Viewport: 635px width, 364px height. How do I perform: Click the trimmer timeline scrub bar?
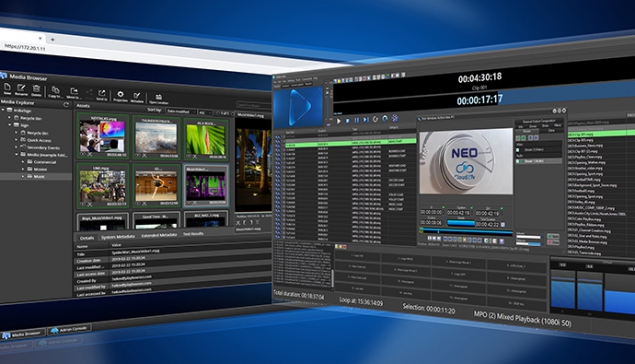(466, 232)
